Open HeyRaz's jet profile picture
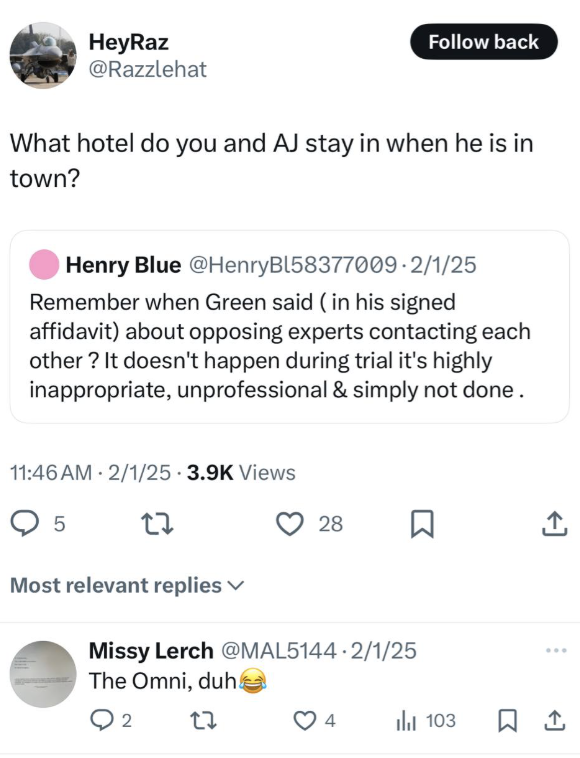Image resolution: width=580 pixels, height=758 pixels. pos(43,55)
